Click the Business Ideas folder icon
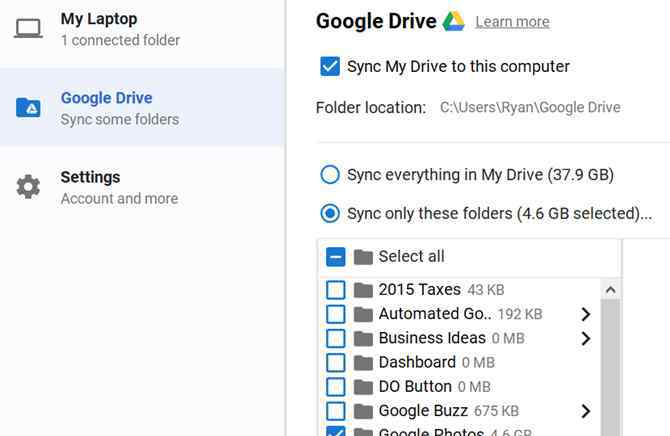The image size is (670, 436). pos(363,339)
